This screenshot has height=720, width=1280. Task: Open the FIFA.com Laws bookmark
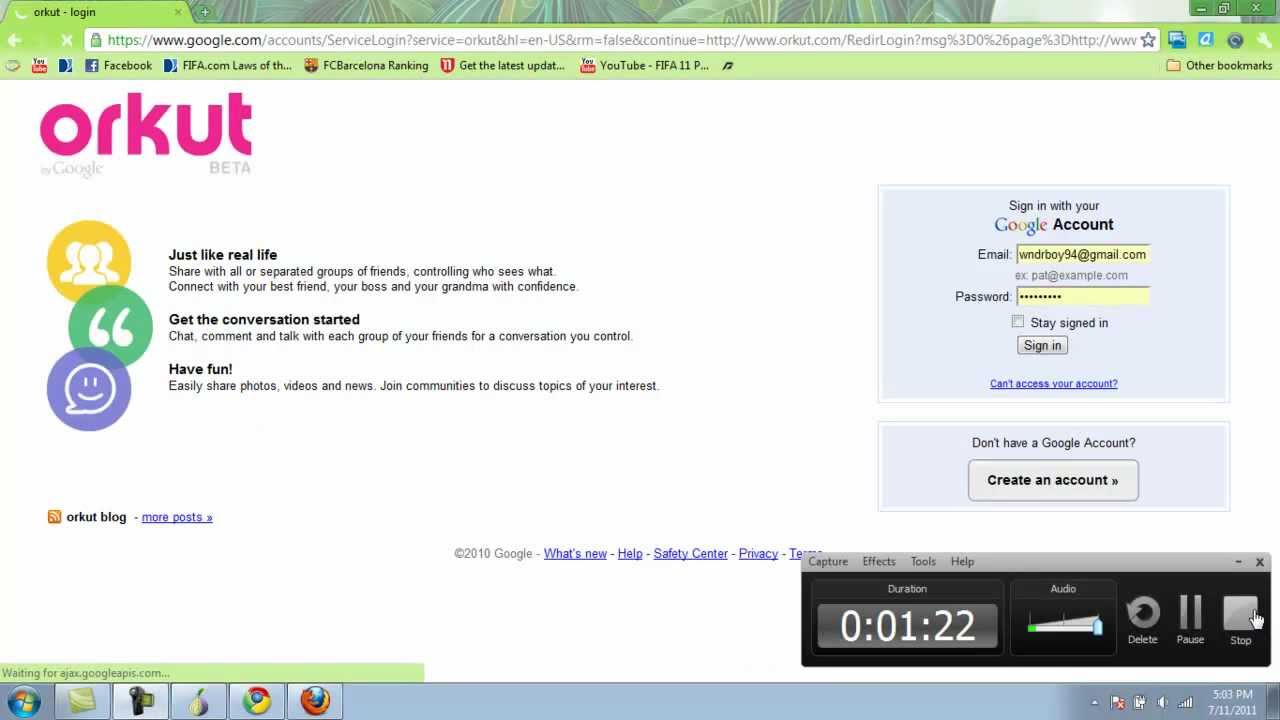(228, 66)
